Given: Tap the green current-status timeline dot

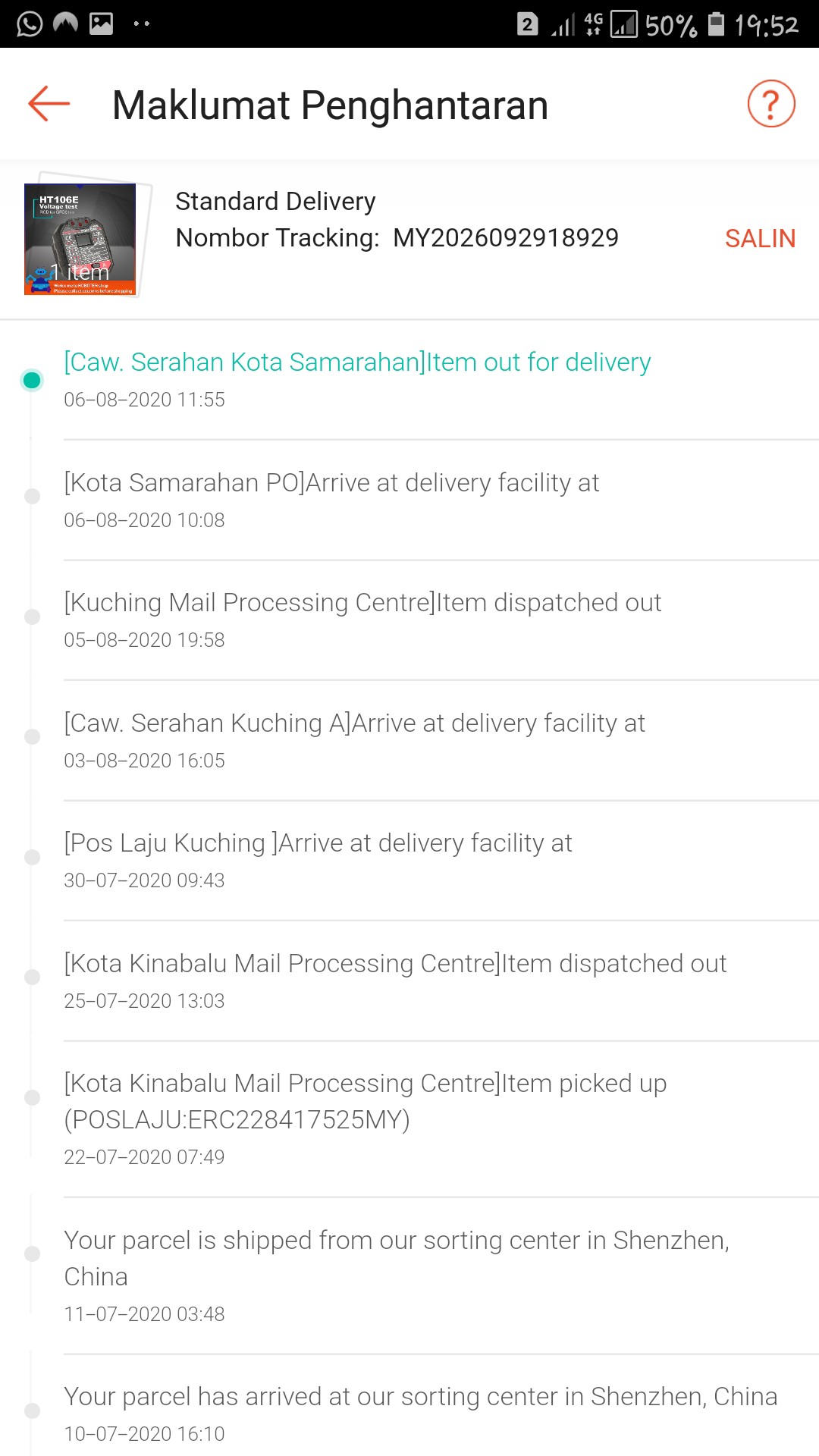Looking at the screenshot, I should pos(32,380).
